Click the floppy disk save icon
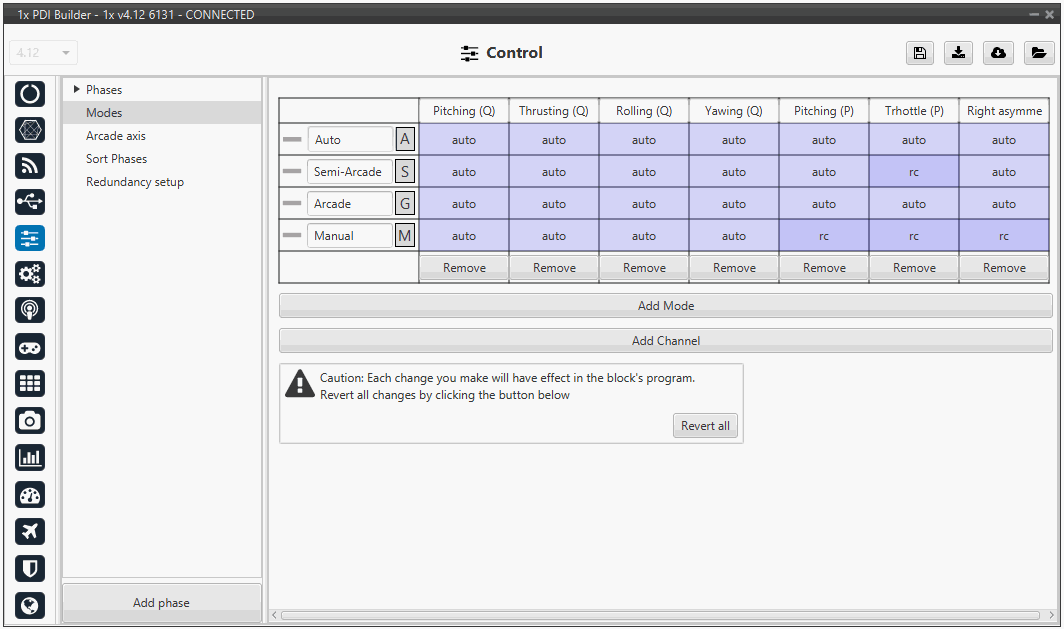The width and height of the screenshot is (1064, 629). click(x=919, y=54)
